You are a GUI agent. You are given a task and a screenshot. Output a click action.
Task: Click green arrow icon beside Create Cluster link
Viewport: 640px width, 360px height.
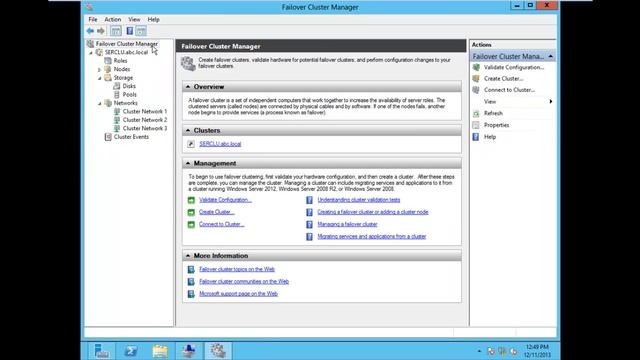click(x=191, y=212)
